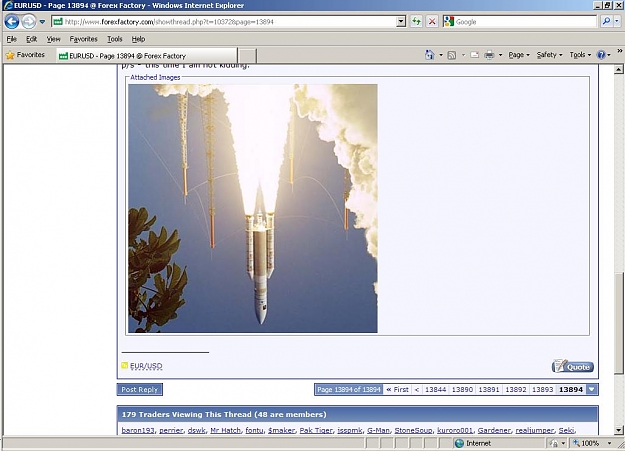
Task: Open the Tools command bar menu
Action: tap(580, 55)
